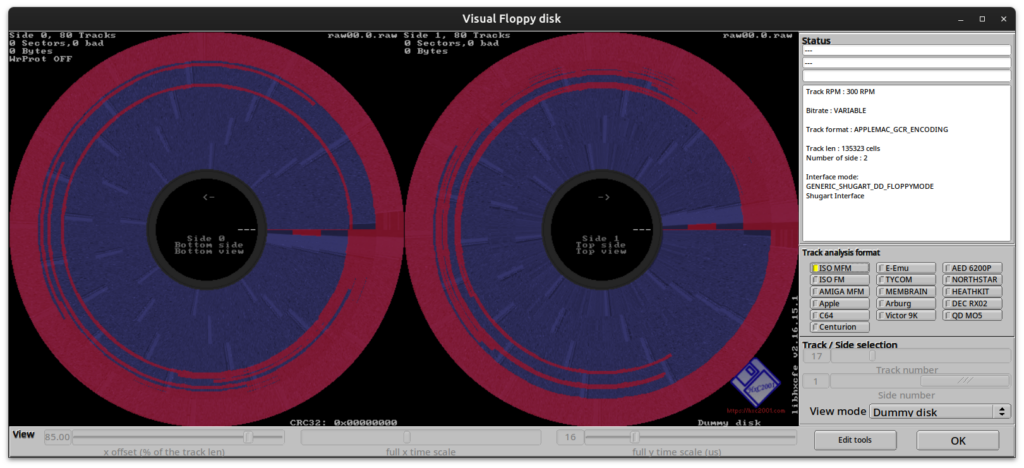Open the View mode dropdown

(x=940, y=412)
